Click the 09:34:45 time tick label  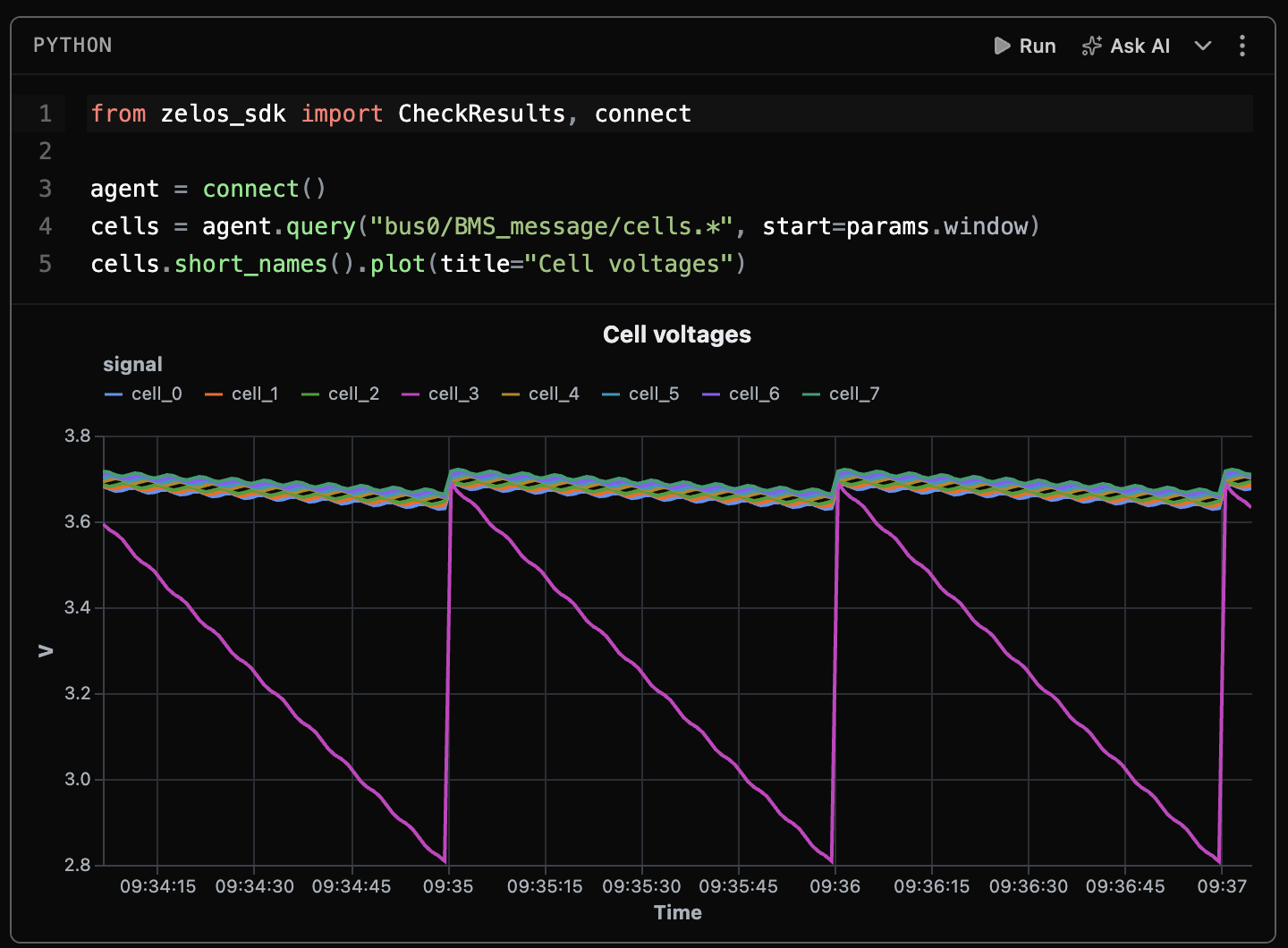tap(352, 886)
